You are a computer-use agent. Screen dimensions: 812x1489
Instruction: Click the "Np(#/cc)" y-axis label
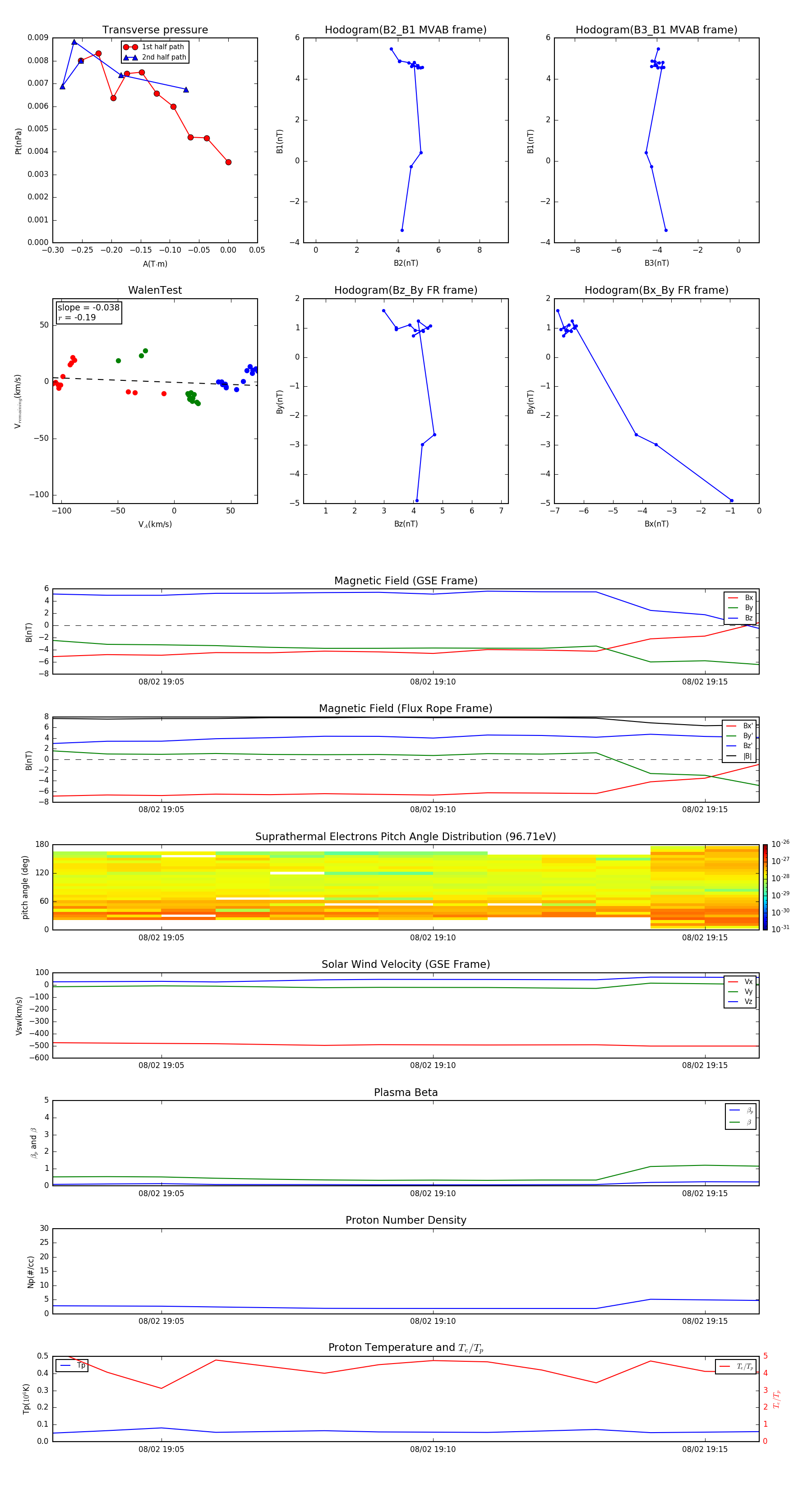(31, 1272)
